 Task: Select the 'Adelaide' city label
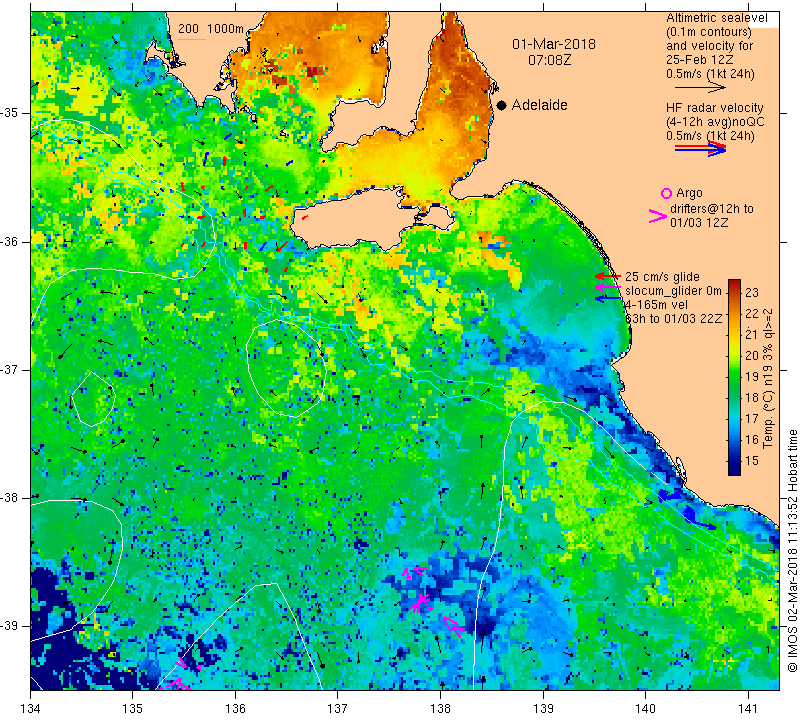(x=539, y=105)
